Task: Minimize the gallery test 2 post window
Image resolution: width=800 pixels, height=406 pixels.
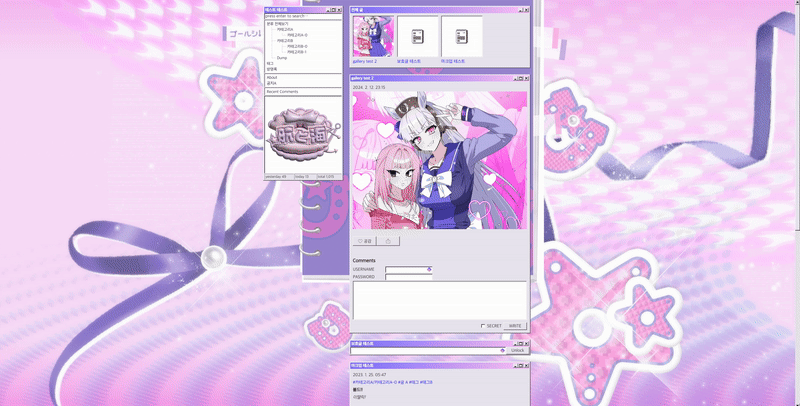Action: [x=515, y=79]
